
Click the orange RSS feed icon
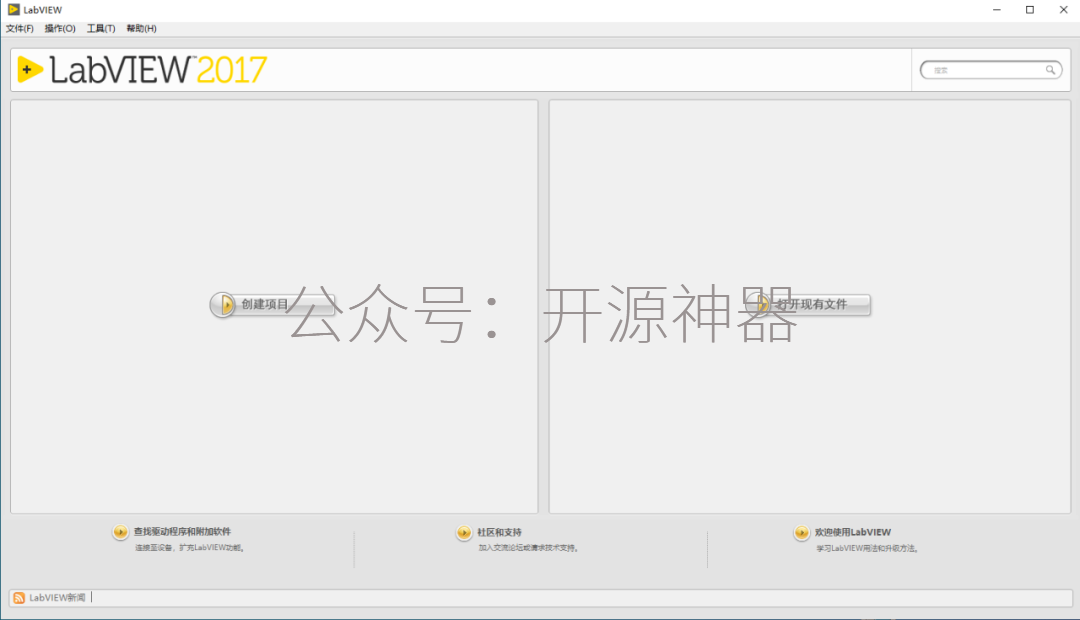tap(19, 597)
